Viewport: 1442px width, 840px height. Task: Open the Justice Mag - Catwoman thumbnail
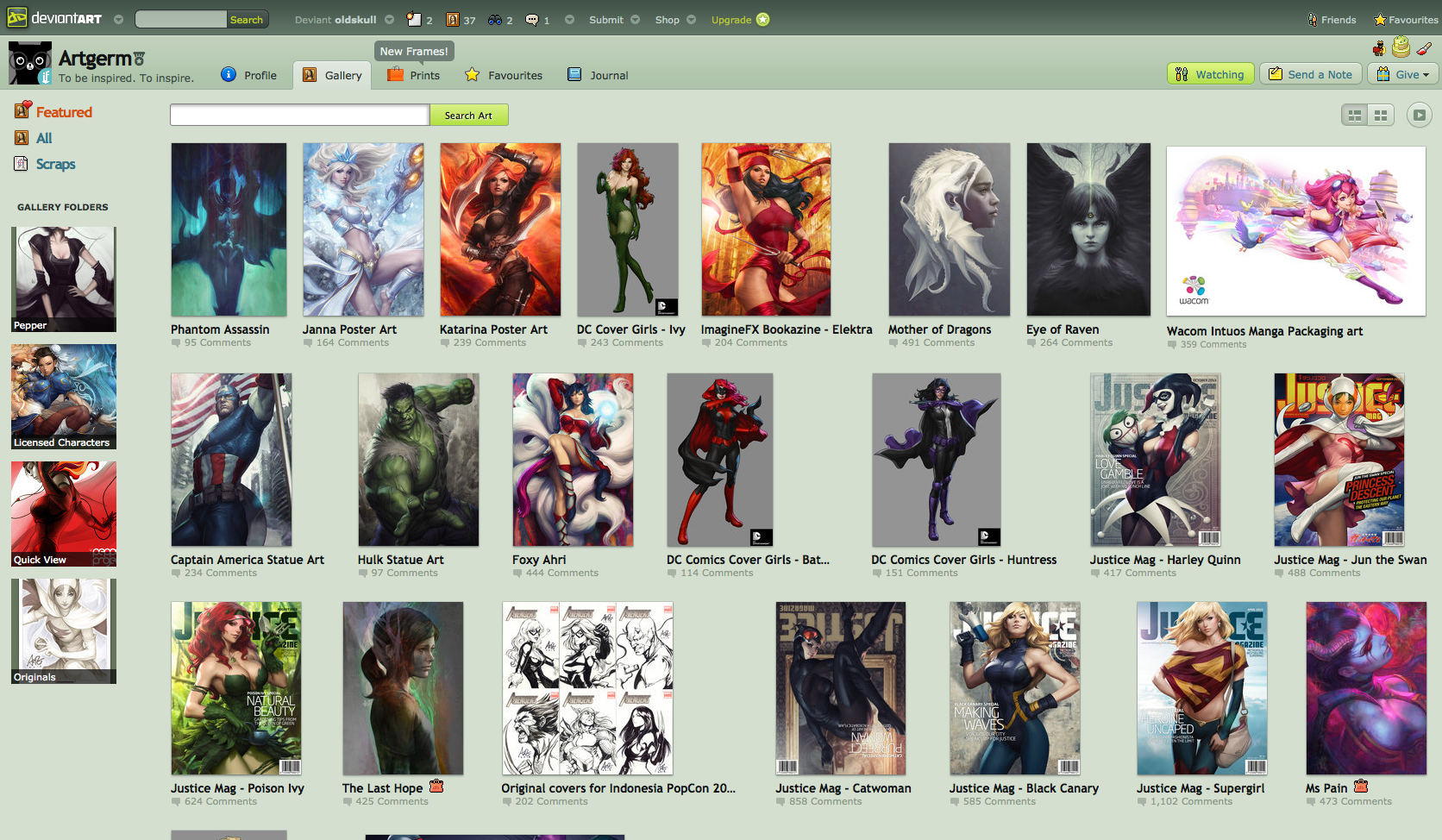(841, 688)
